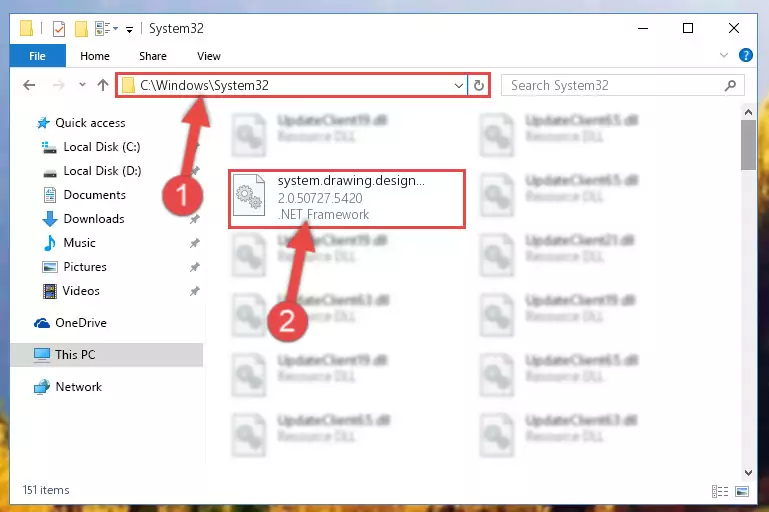Screen dimensions: 769x512
Task: Open the address bar history dropdown
Action: 459,86
